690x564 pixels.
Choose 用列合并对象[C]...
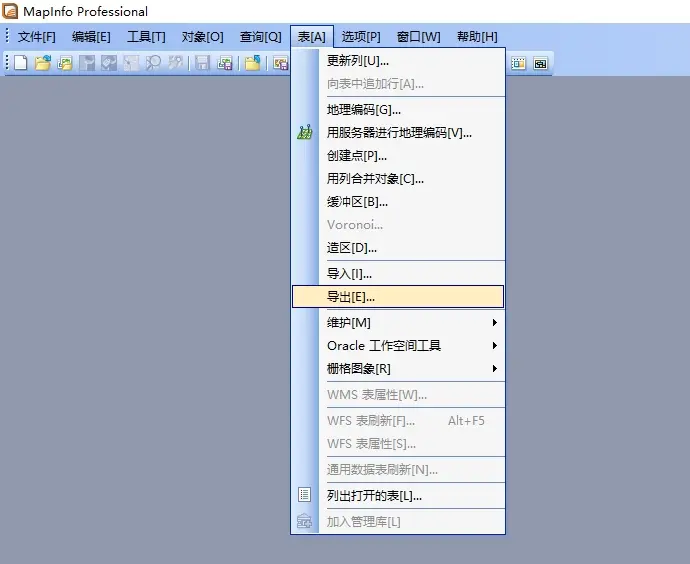click(x=398, y=179)
